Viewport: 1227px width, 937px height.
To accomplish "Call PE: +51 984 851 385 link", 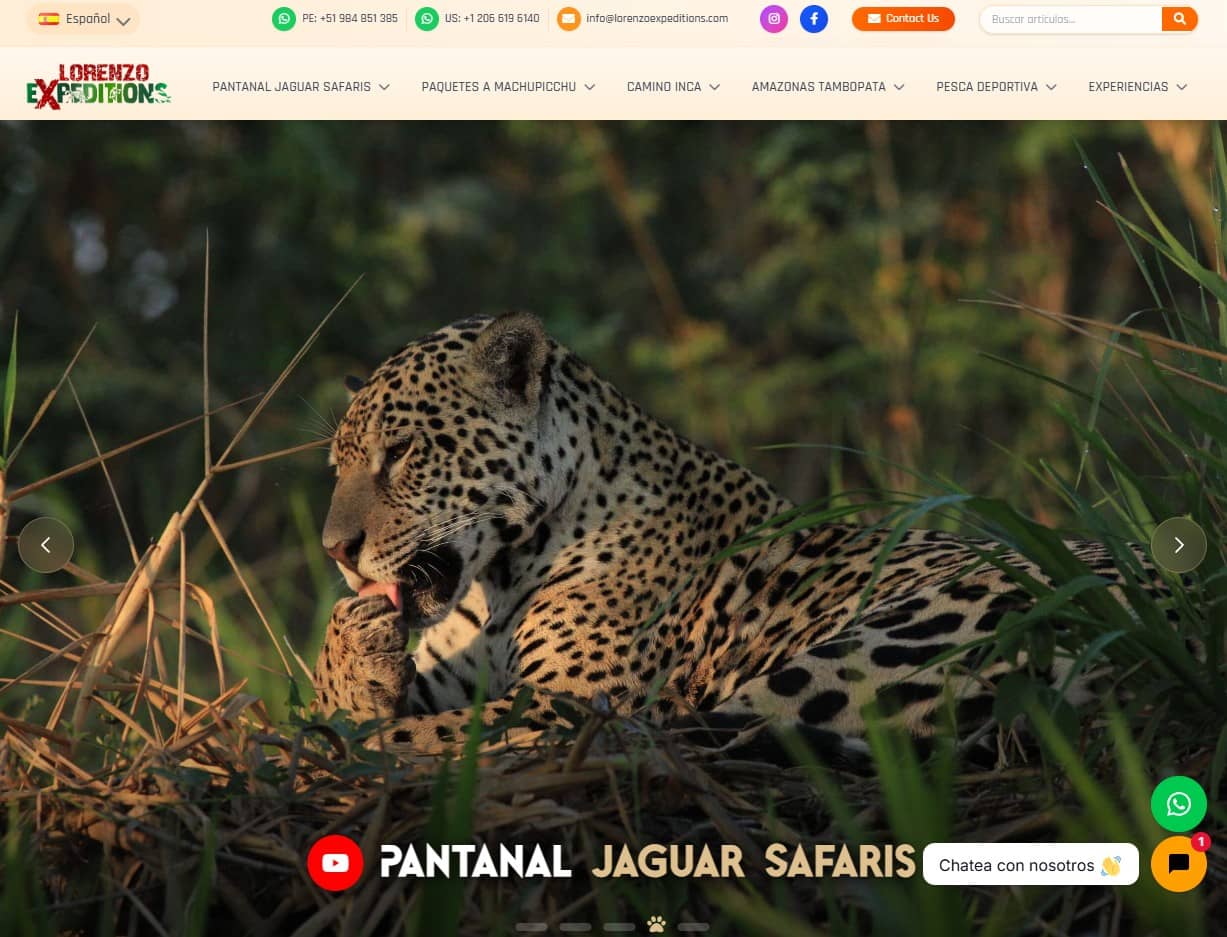I will pyautogui.click(x=350, y=19).
